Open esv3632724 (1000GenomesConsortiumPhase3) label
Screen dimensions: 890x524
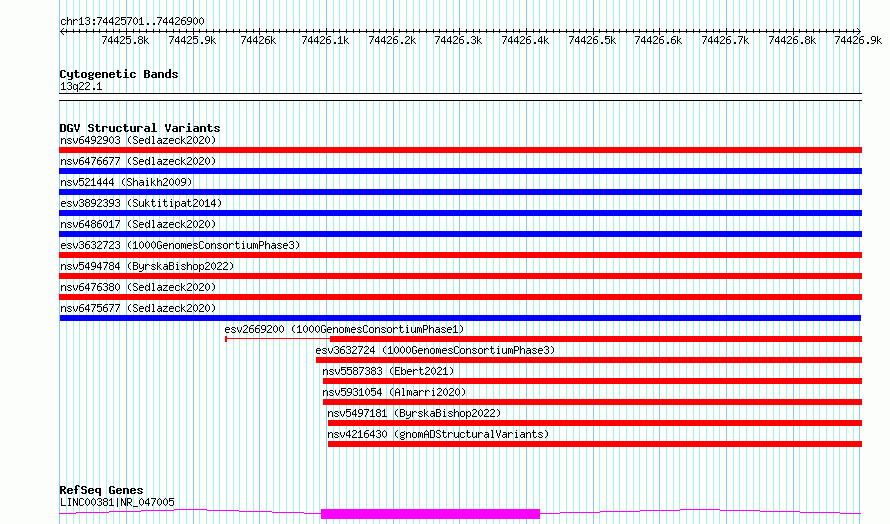pyautogui.click(x=435, y=350)
